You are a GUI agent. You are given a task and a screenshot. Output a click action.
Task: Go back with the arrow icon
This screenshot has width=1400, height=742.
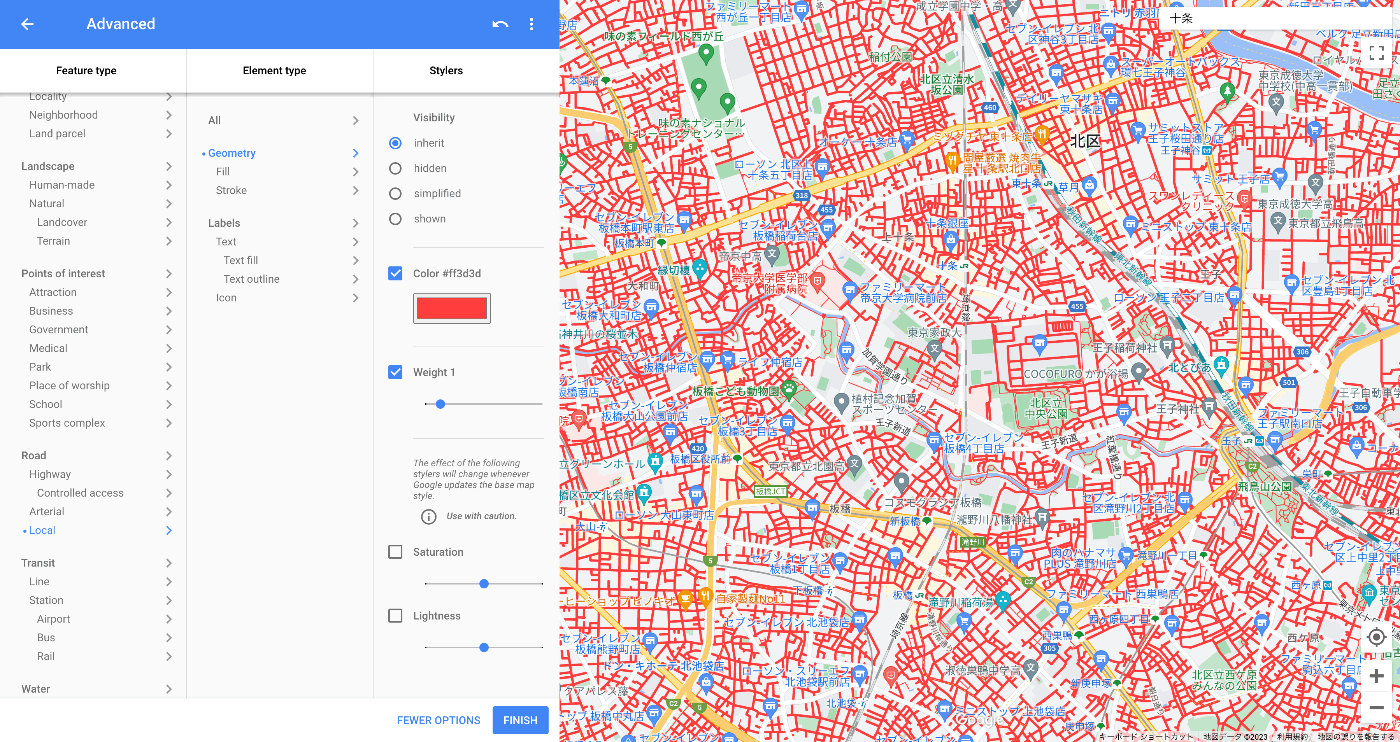tap(27, 24)
